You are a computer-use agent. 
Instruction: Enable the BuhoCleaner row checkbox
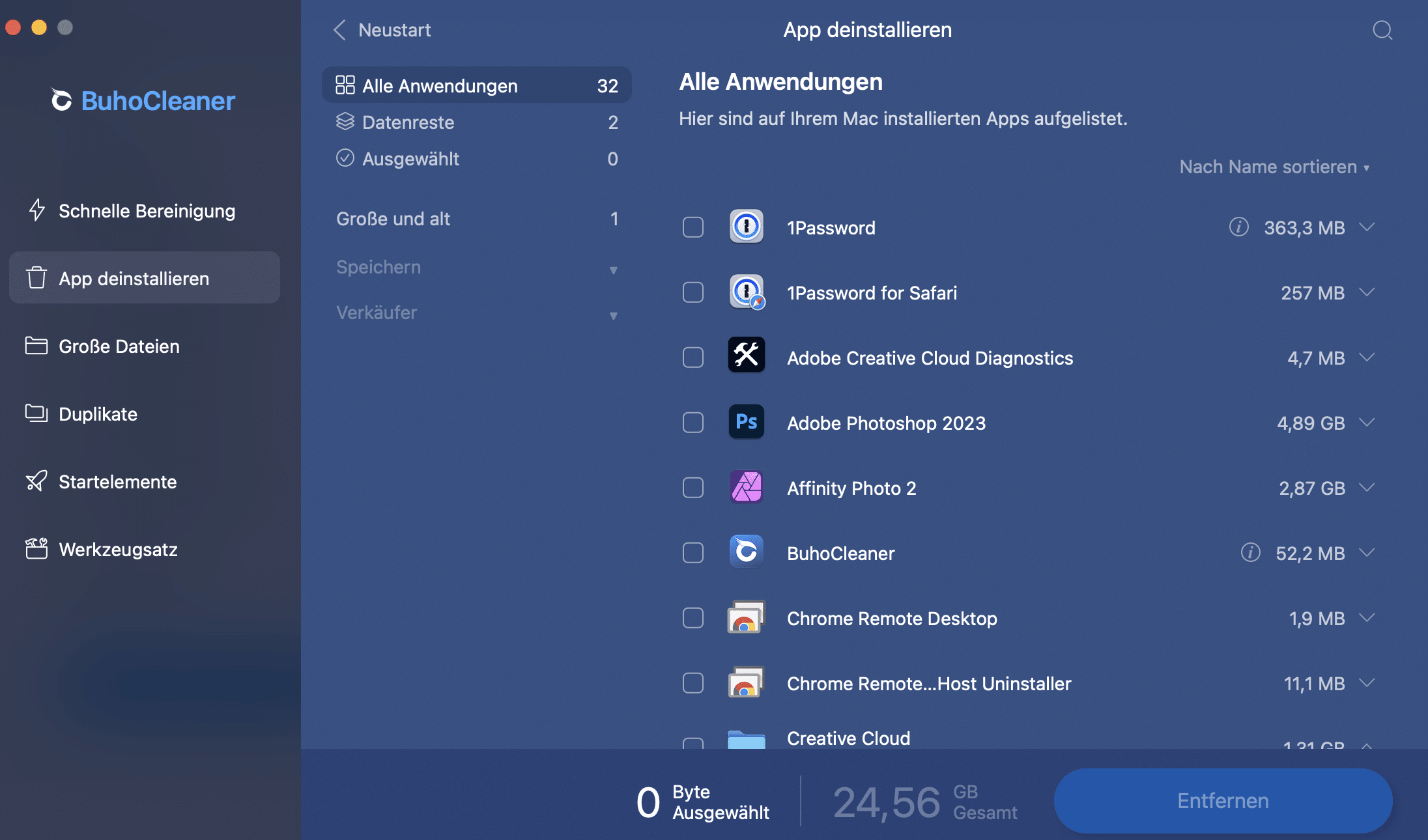[x=693, y=553]
